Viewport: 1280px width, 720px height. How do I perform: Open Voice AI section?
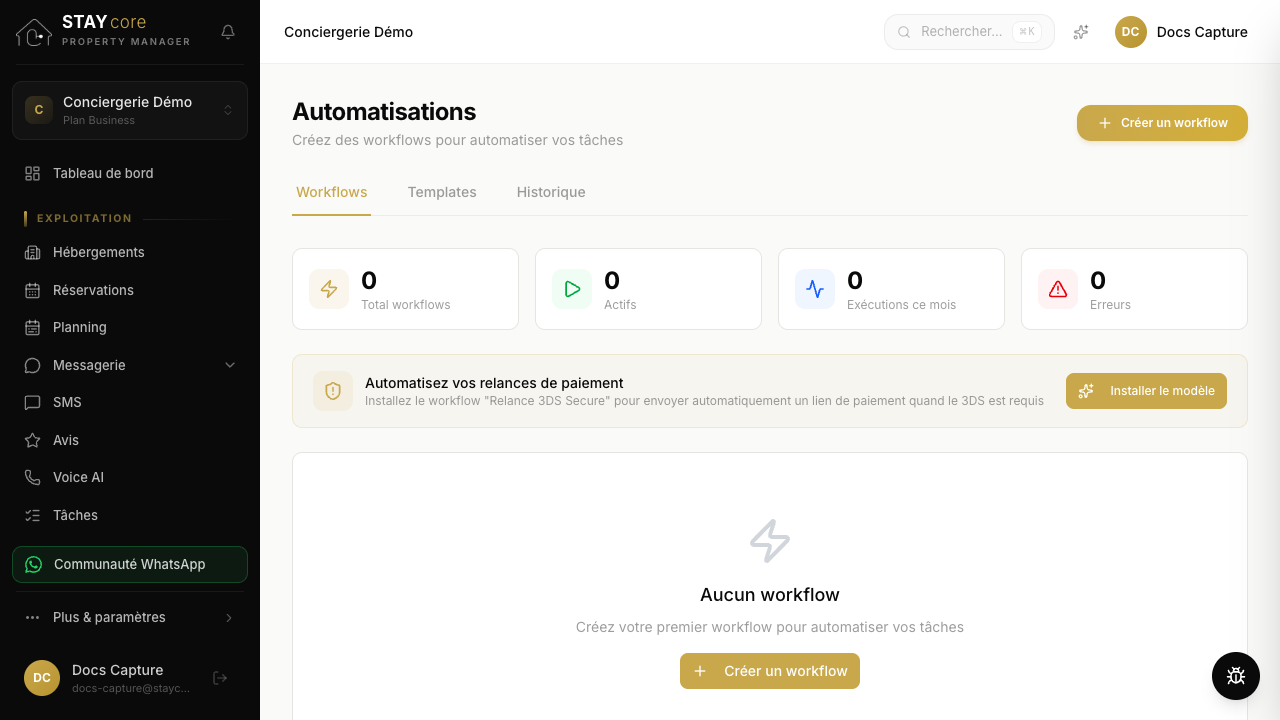click(130, 477)
